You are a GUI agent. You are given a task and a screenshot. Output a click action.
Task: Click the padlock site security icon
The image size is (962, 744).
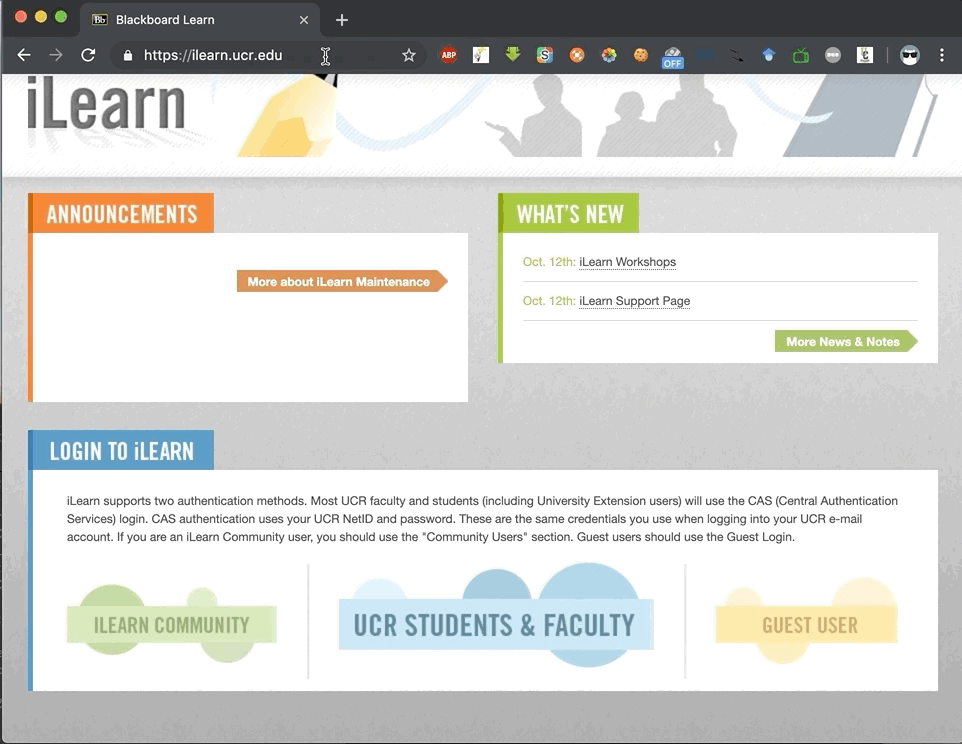pyautogui.click(x=128, y=55)
